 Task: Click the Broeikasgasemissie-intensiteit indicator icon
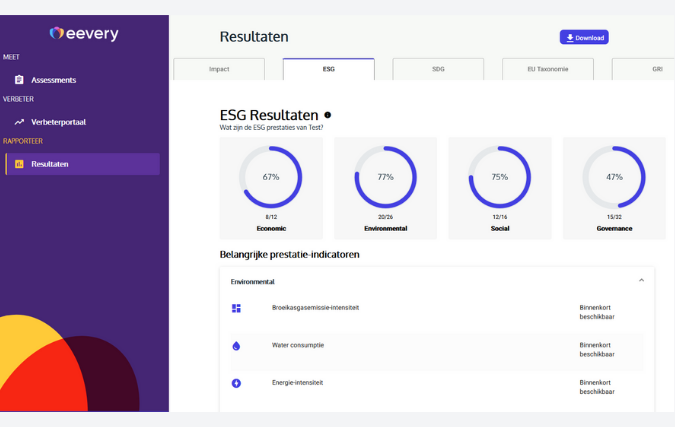236,308
